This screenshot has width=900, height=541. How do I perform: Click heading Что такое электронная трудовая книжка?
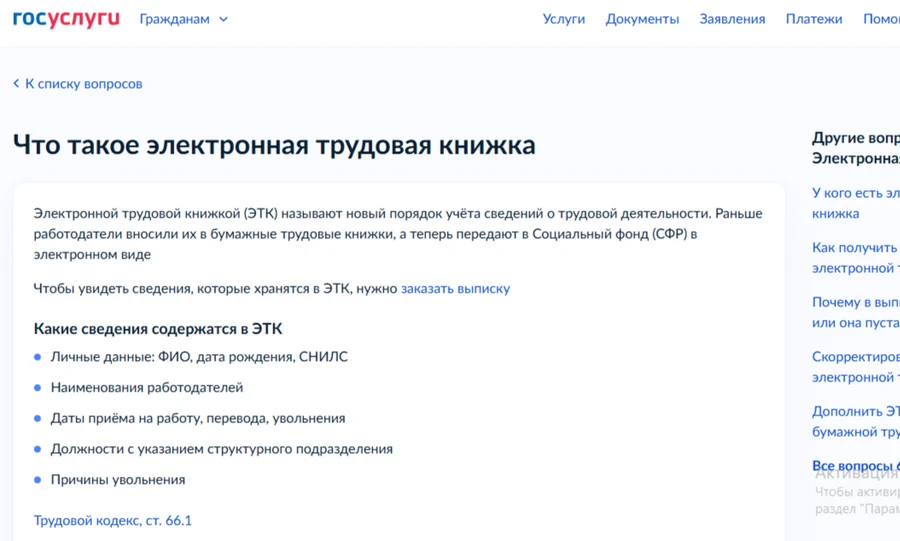pos(274,145)
